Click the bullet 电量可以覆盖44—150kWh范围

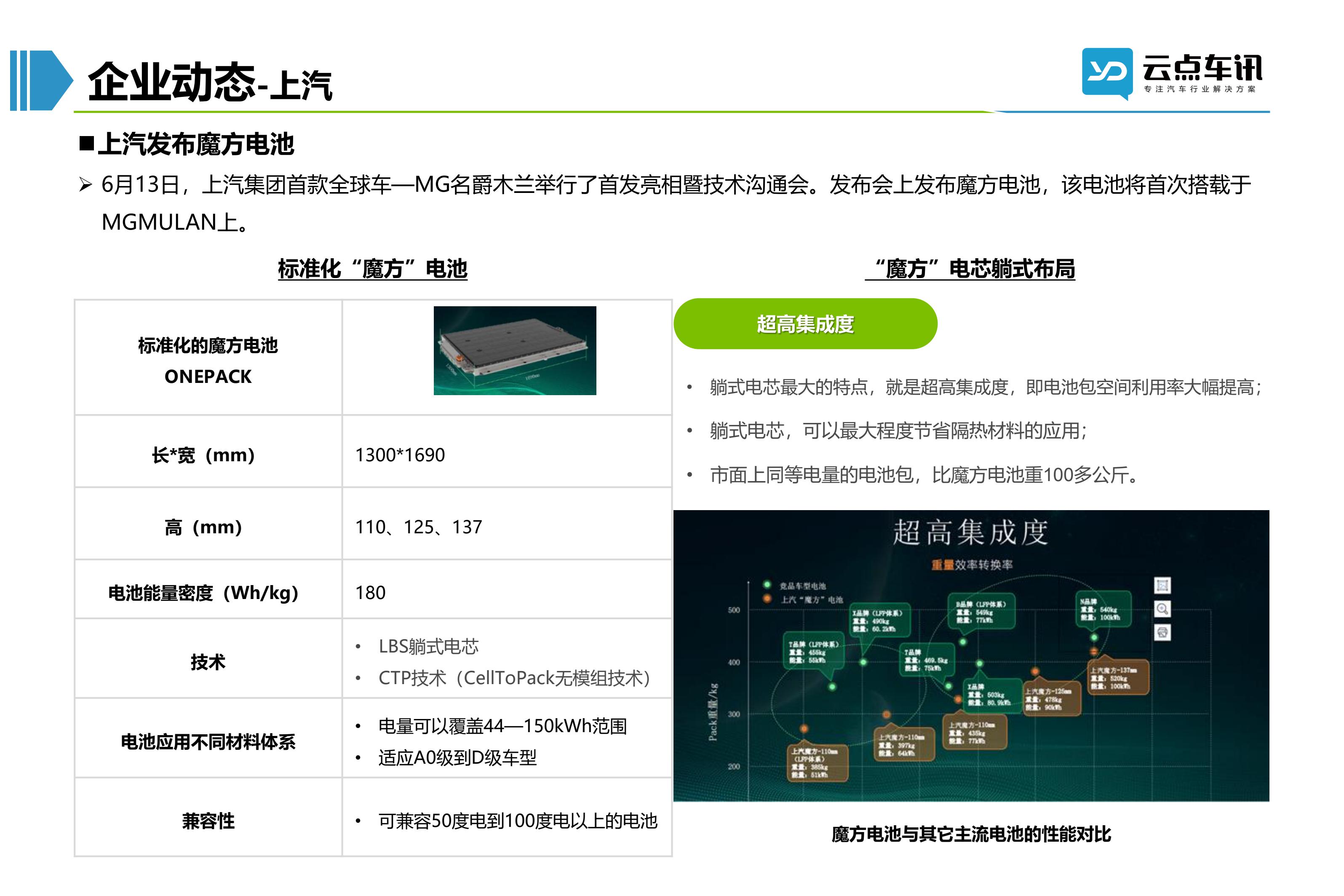pyautogui.click(x=502, y=726)
